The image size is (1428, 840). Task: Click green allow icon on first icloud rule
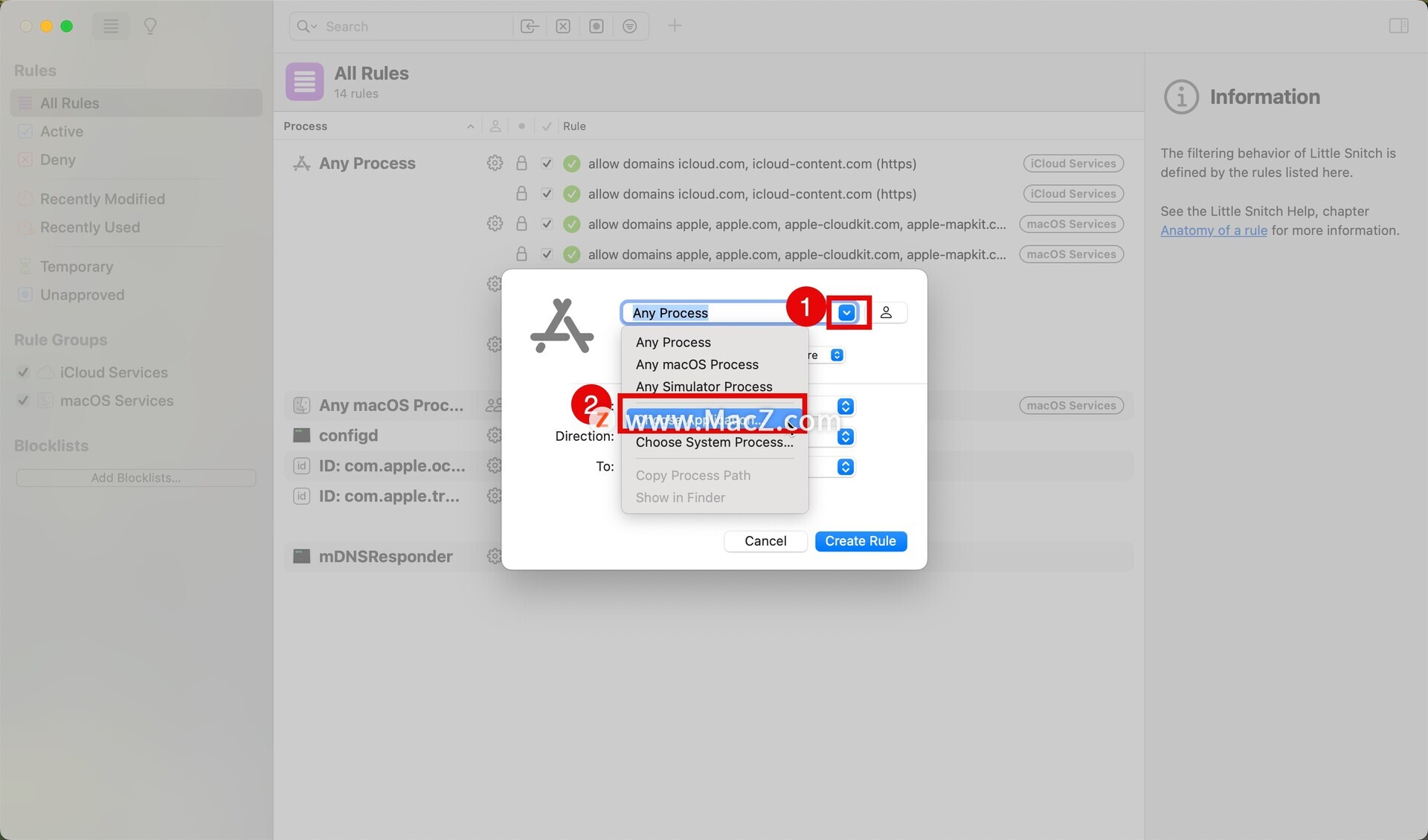coord(571,164)
